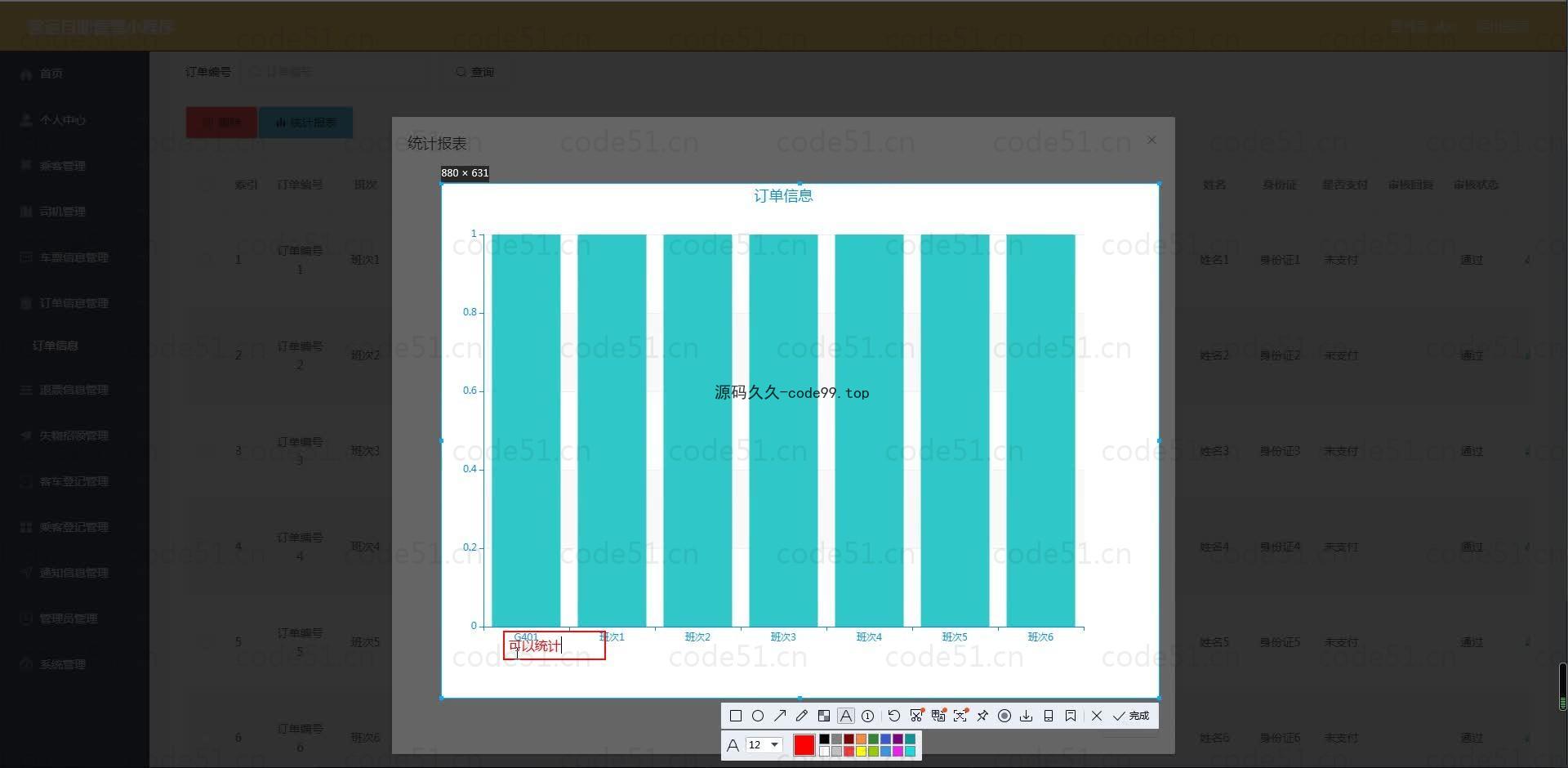Click the current red color swatch
The image size is (1568, 768).
804,745
